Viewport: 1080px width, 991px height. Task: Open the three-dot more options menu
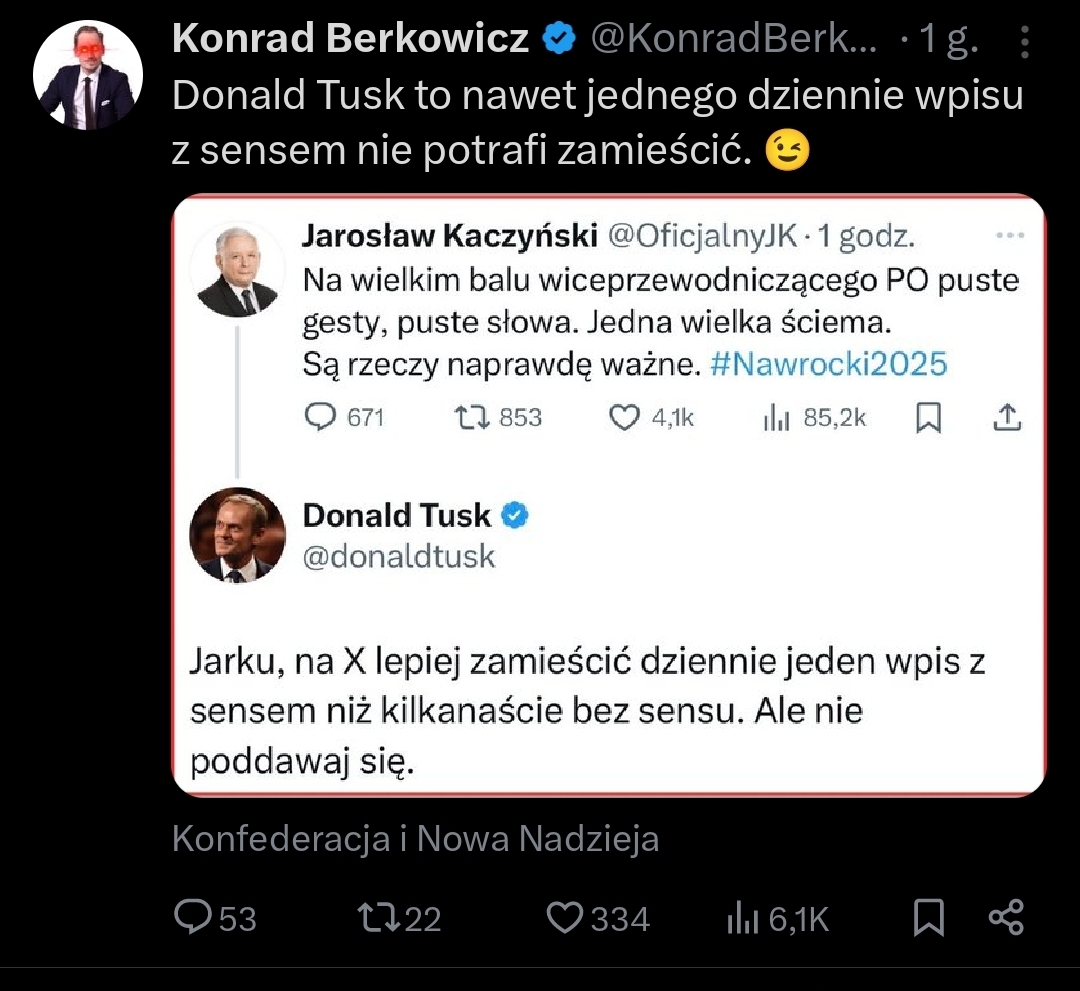click(x=1025, y=41)
